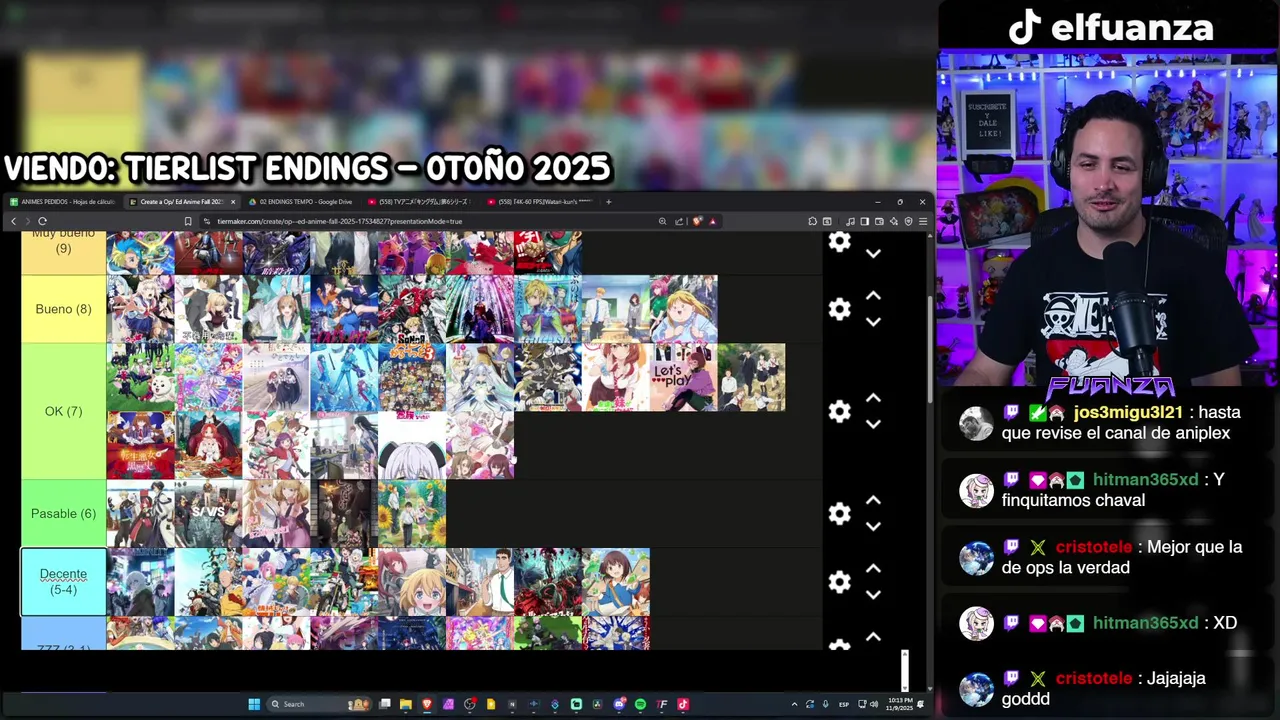
Task: Move Pasable (6) row up
Action: [873, 500]
